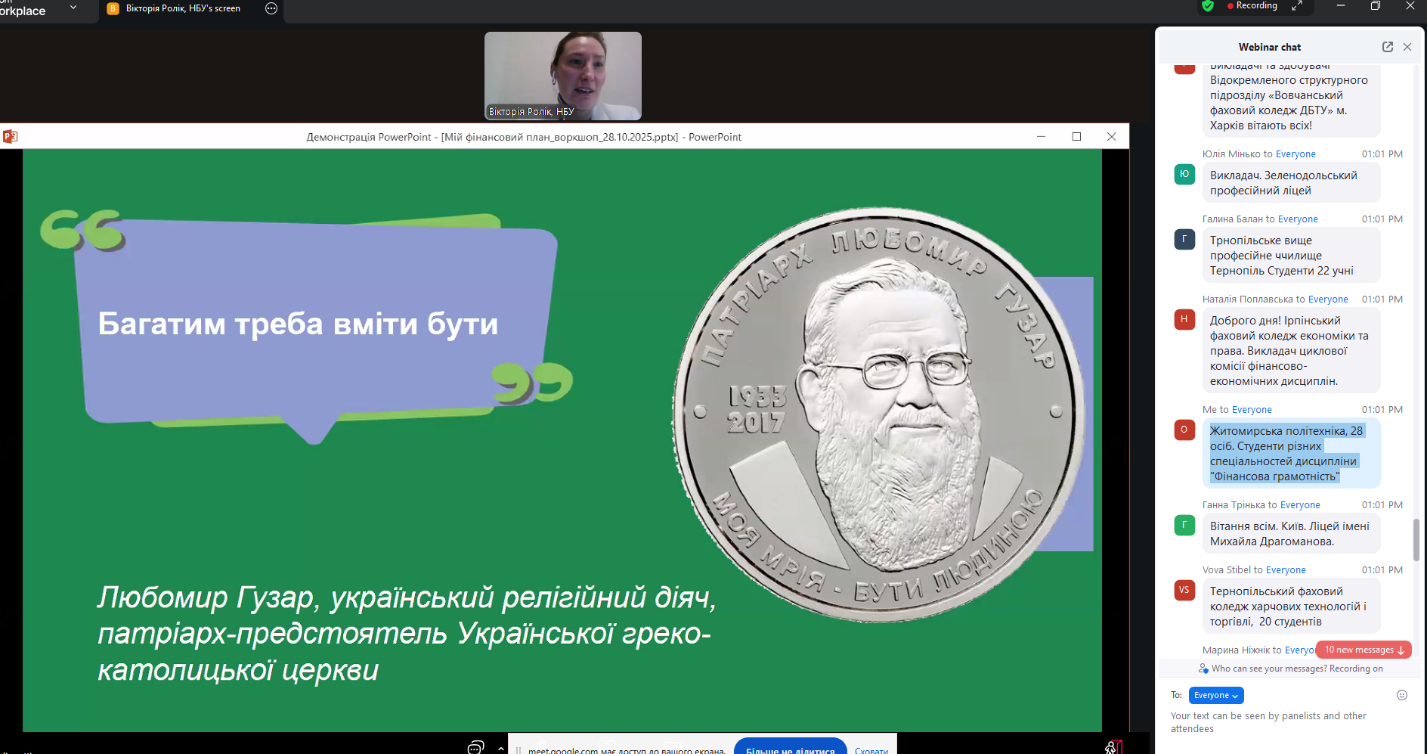Screen dimensions: 1427x754
Task: Switch to the Вікторія Ролік screen tab
Action: tap(182, 8)
